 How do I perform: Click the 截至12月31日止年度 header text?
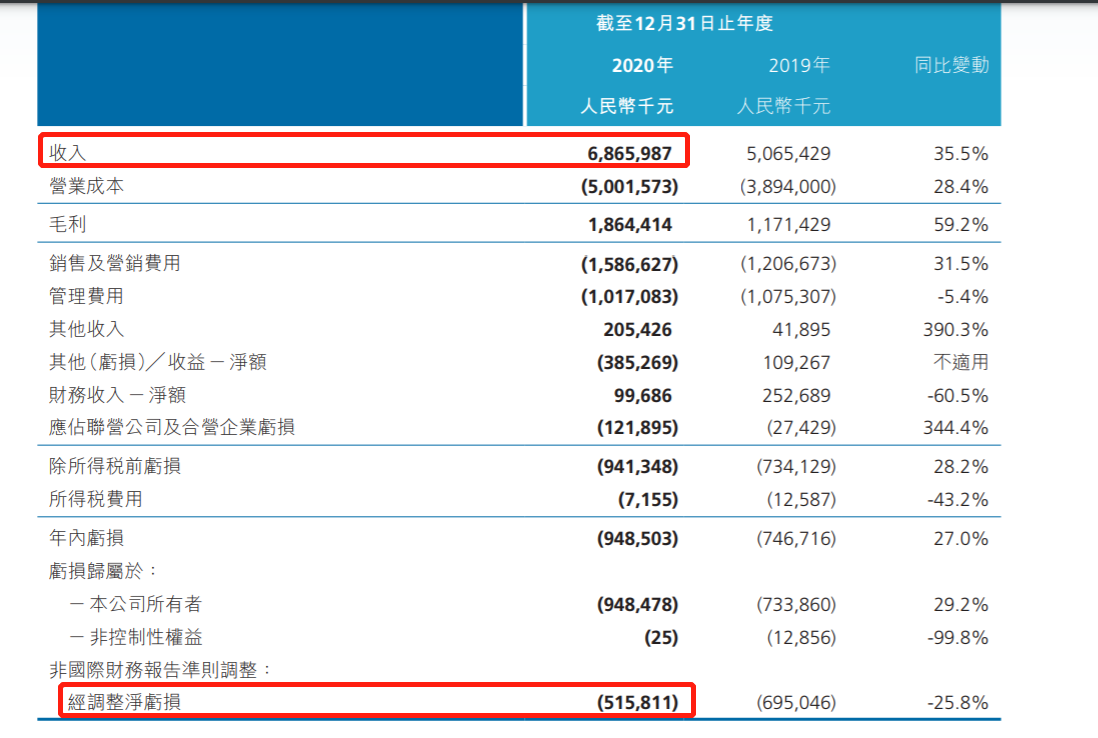click(x=685, y=23)
